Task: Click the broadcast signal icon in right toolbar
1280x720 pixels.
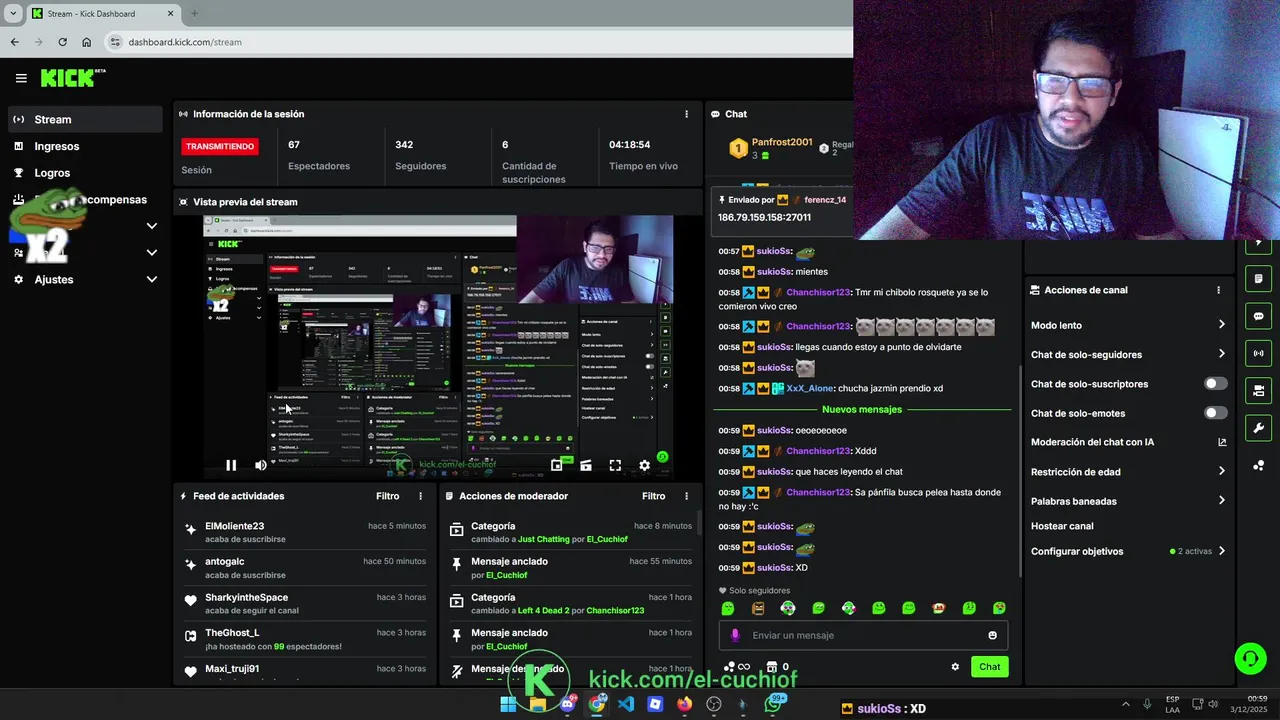Action: click(x=1258, y=353)
